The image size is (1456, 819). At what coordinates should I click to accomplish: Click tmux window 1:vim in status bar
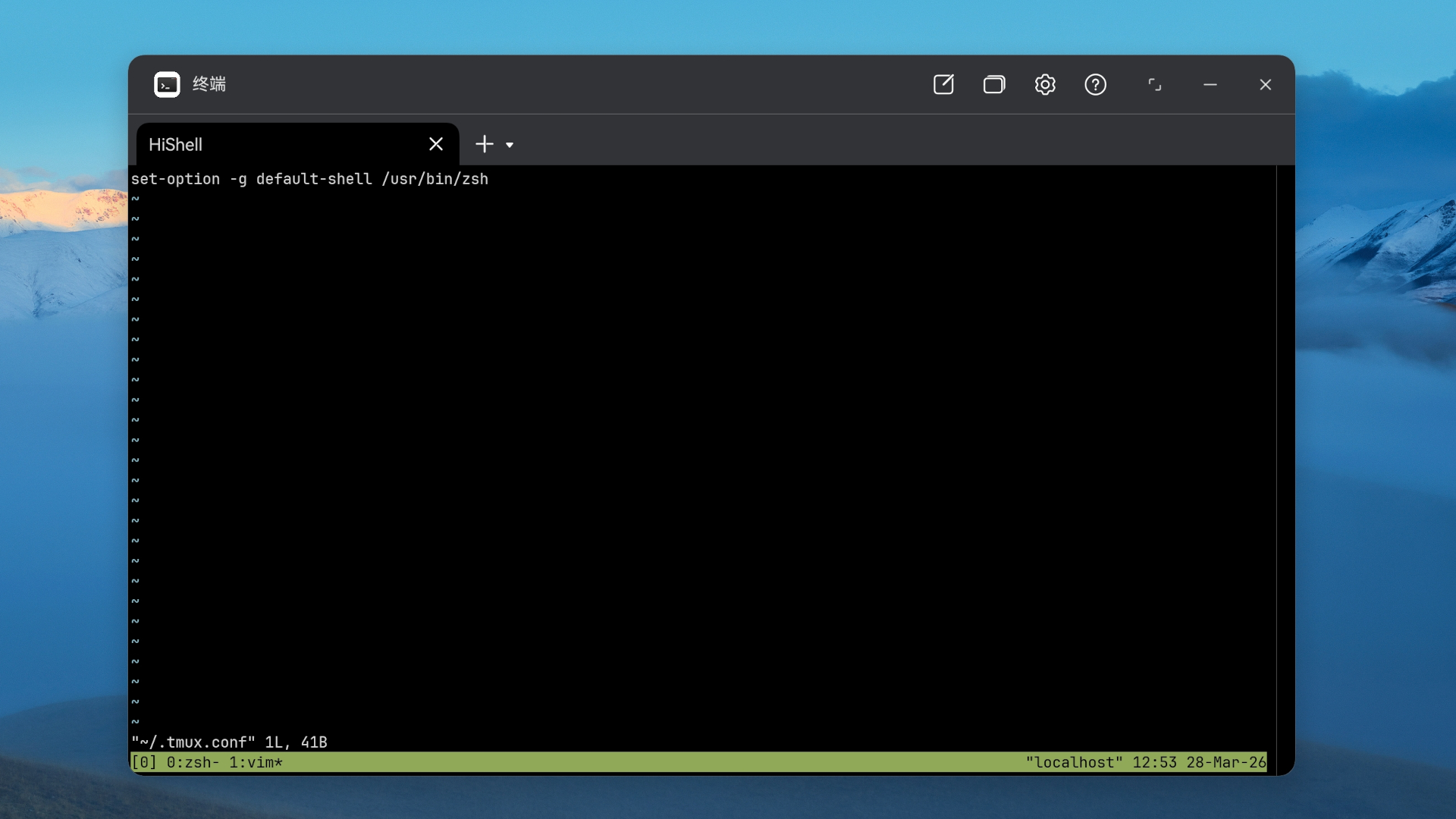click(256, 762)
